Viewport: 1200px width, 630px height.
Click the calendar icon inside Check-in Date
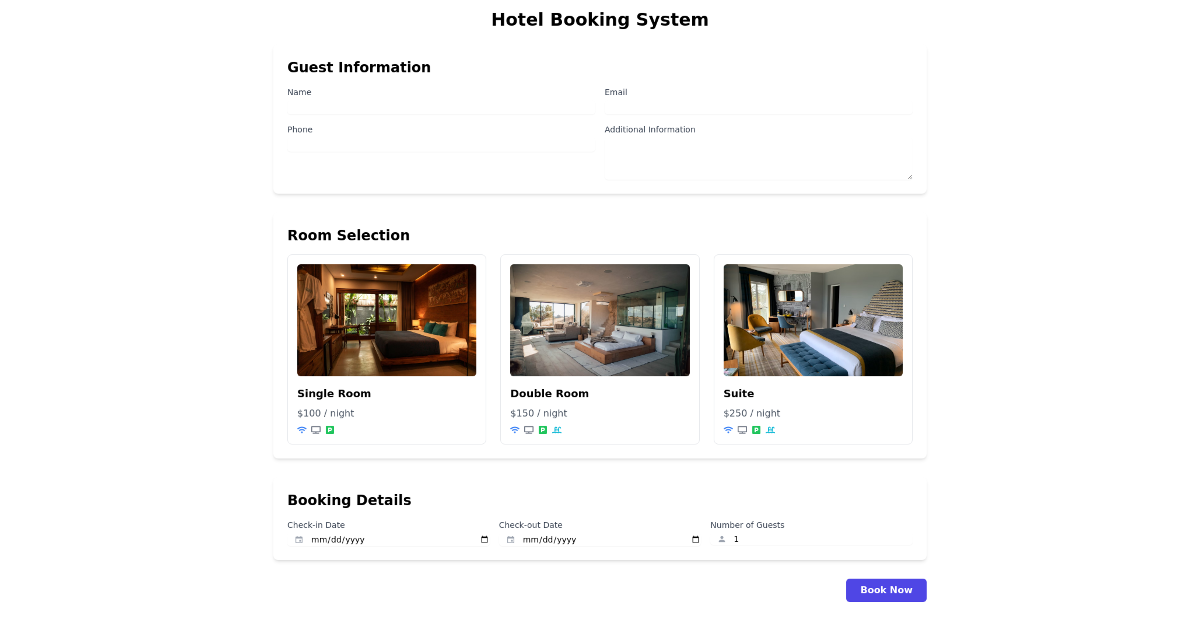point(298,539)
